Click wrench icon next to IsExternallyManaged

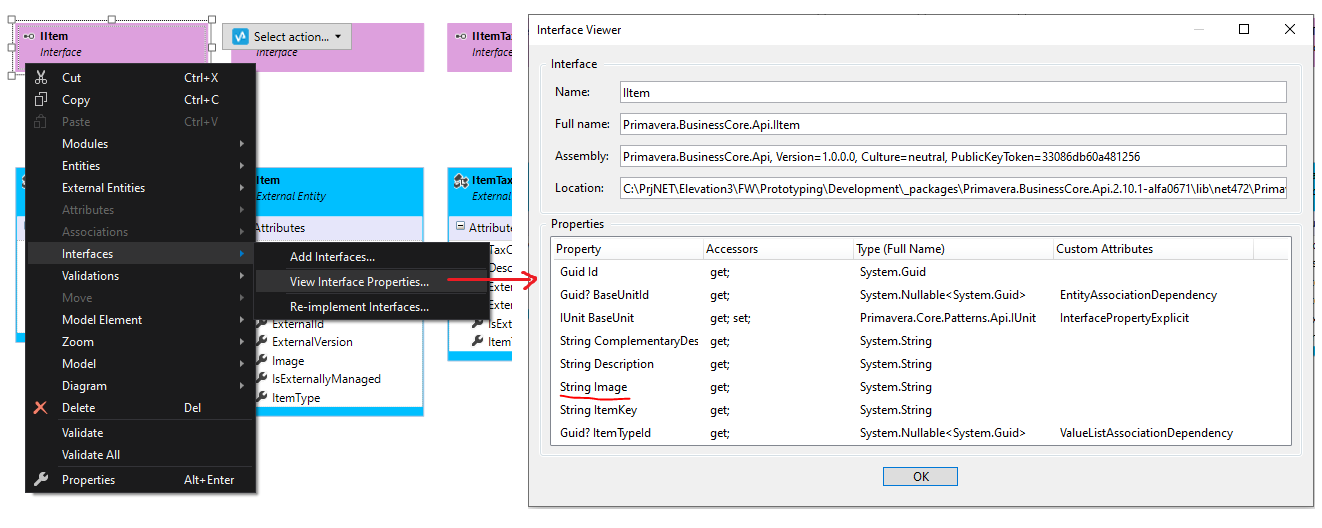coord(263,379)
